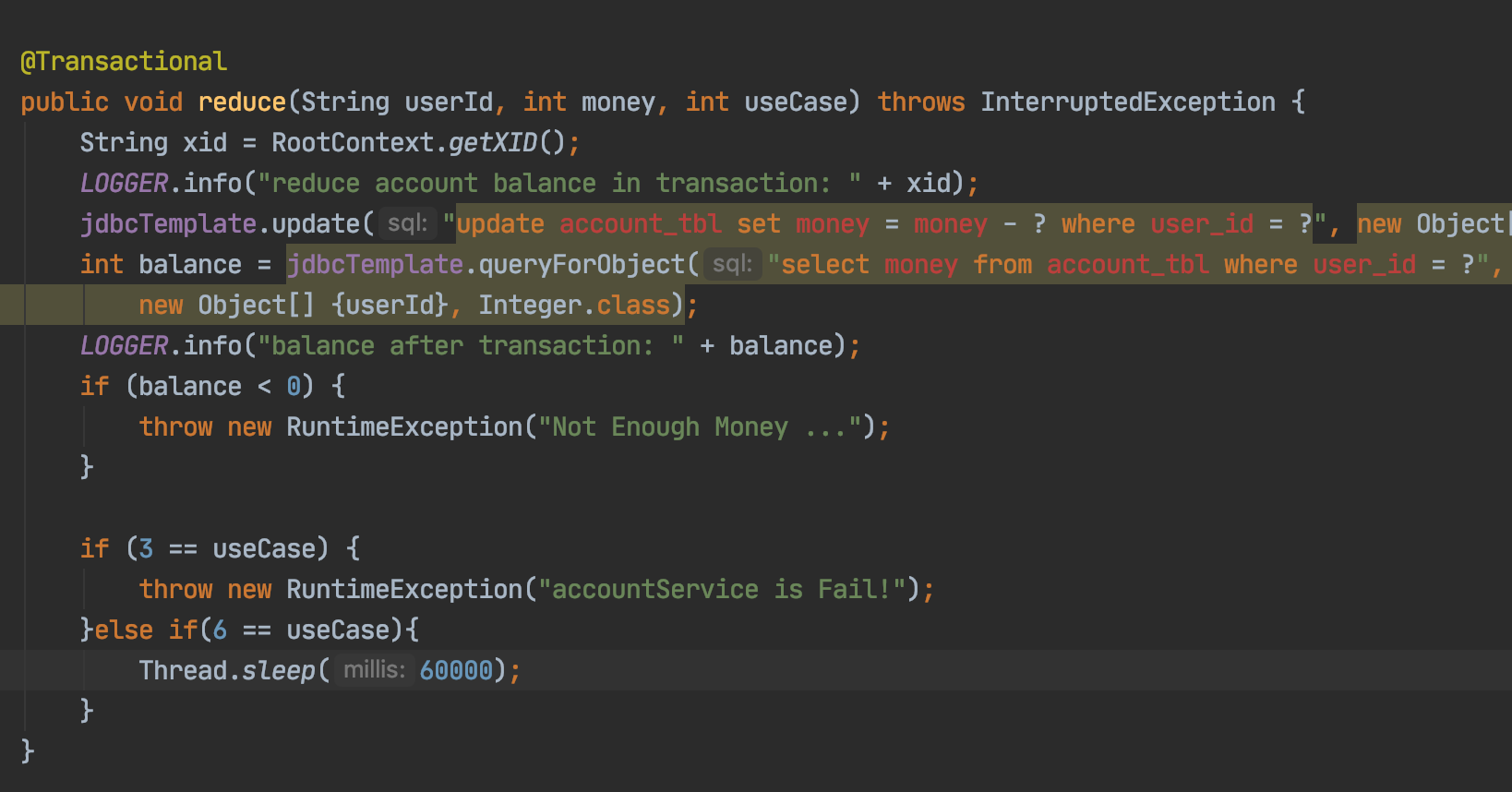Click the sql: hint in queryForObject call
This screenshot has height=792, width=1512.
(x=732, y=265)
